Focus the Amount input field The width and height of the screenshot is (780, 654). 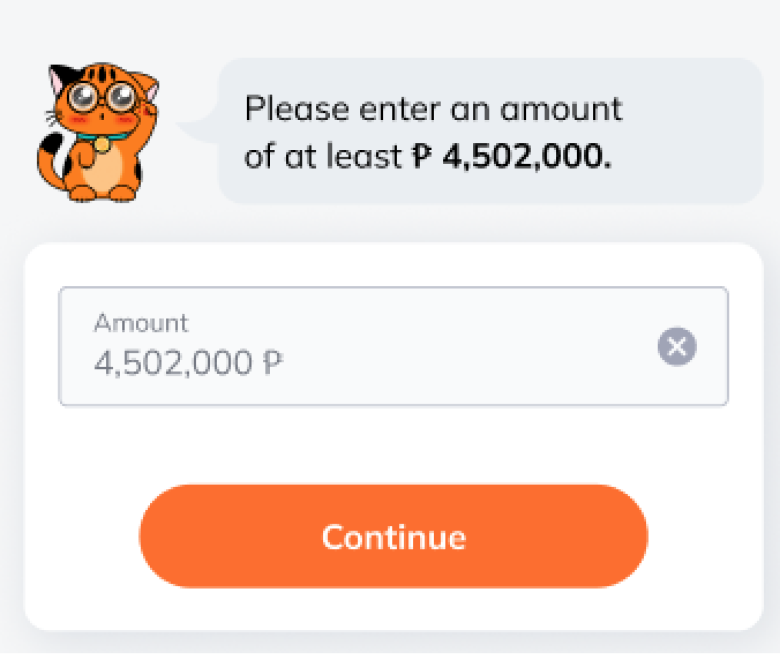coord(393,346)
